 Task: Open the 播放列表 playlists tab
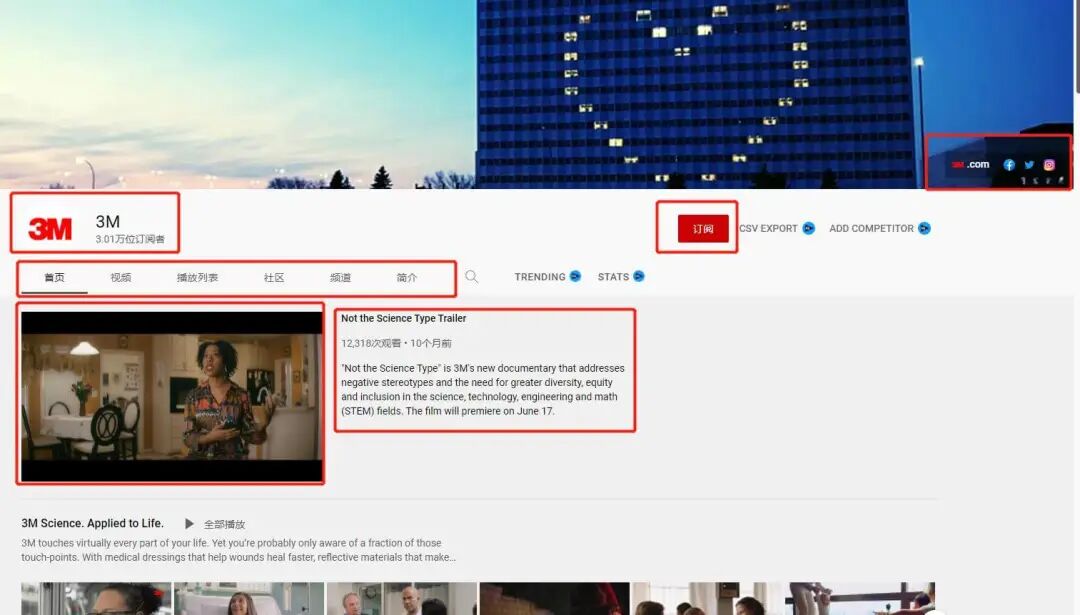(197, 278)
